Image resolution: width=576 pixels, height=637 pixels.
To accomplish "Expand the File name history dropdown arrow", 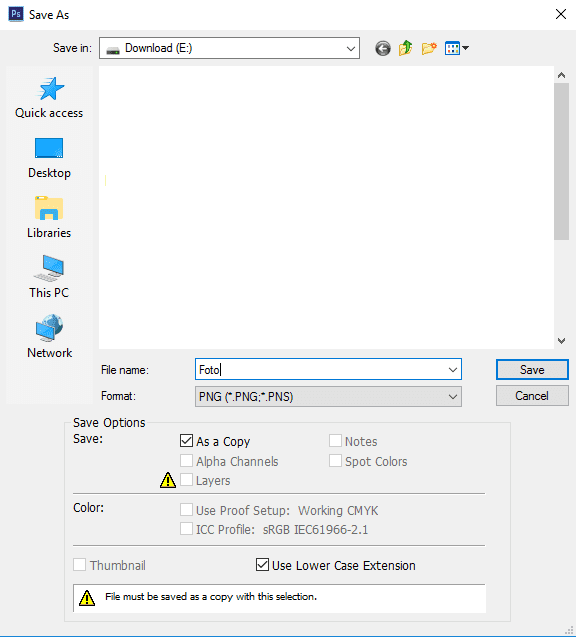I will 453,370.
